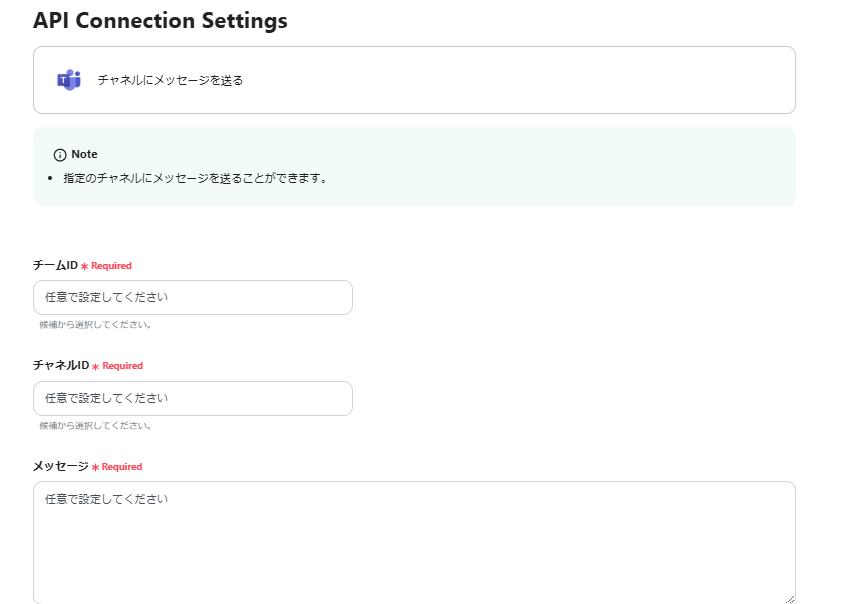Image resolution: width=841 pixels, height=604 pixels.
Task: Click the チームID input field
Action: click(192, 298)
